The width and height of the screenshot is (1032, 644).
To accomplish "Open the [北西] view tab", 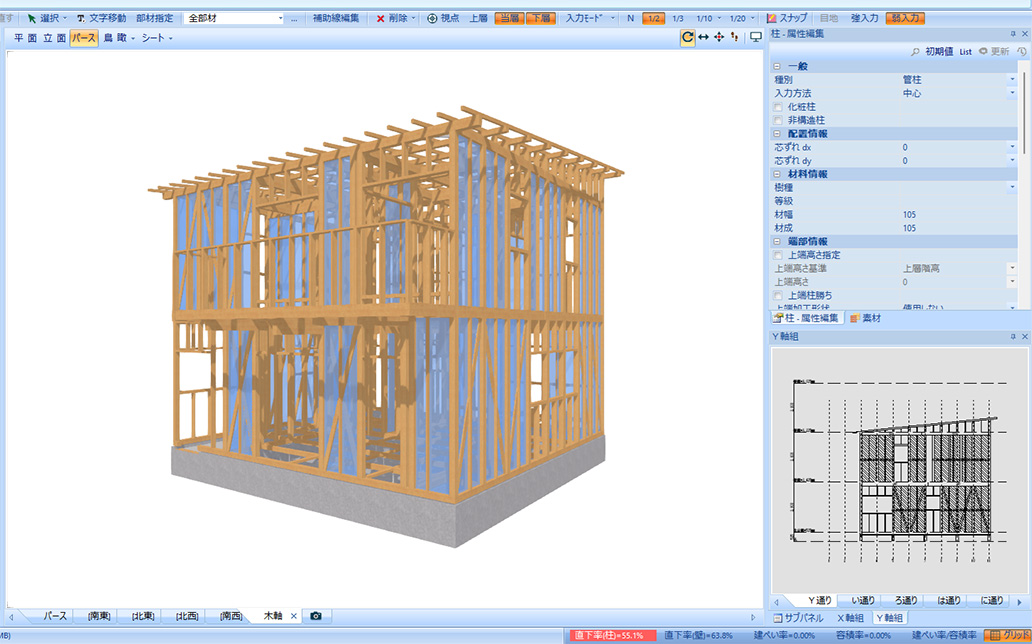I will [187, 616].
